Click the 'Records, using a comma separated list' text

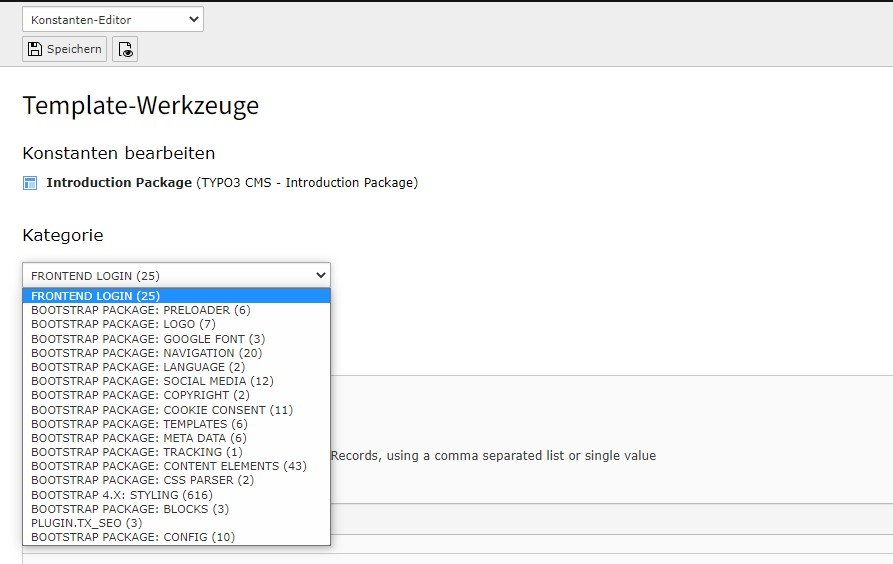click(493, 456)
